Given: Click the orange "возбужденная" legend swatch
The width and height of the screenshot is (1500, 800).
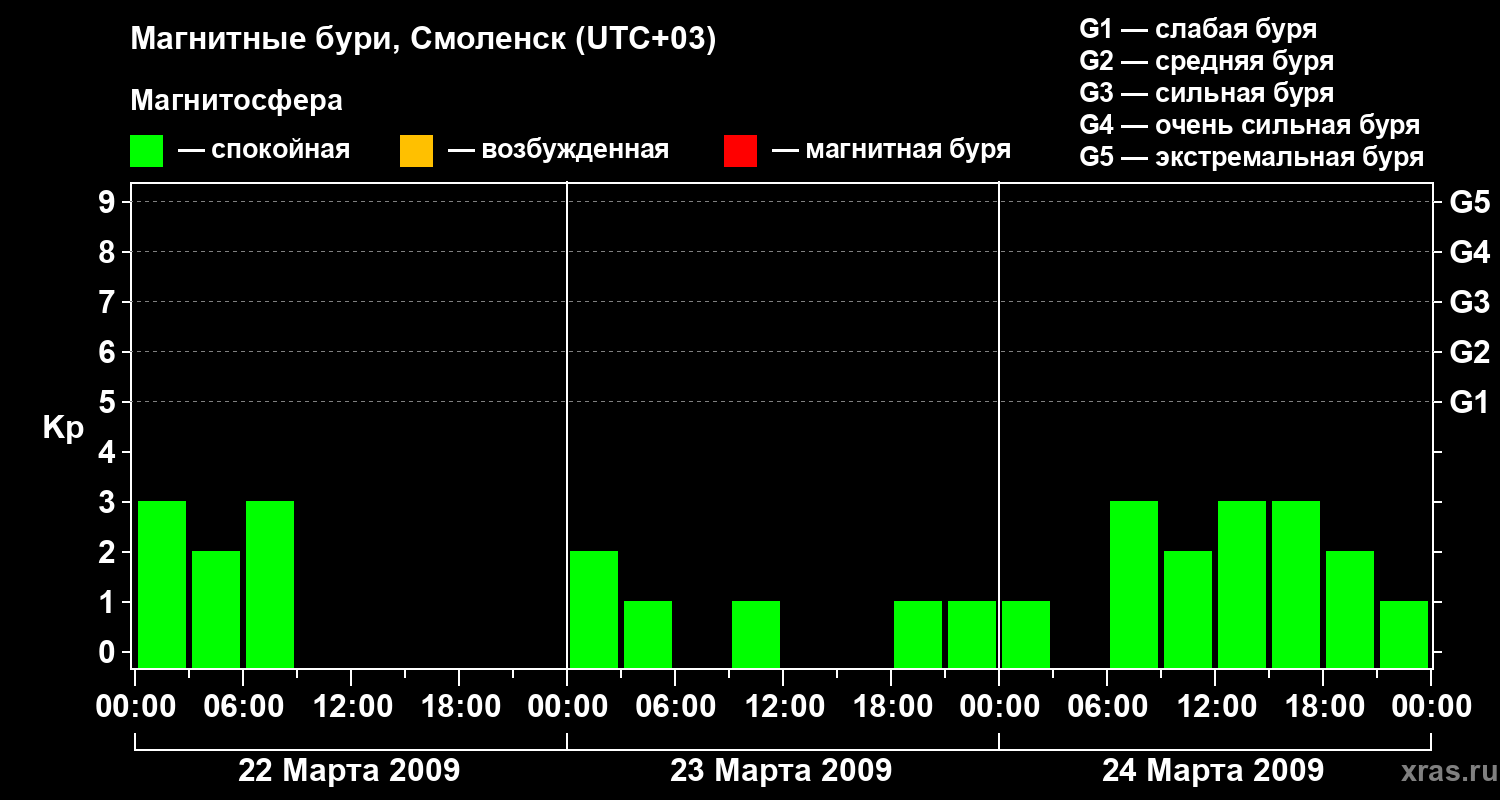Looking at the screenshot, I should [x=416, y=151].
